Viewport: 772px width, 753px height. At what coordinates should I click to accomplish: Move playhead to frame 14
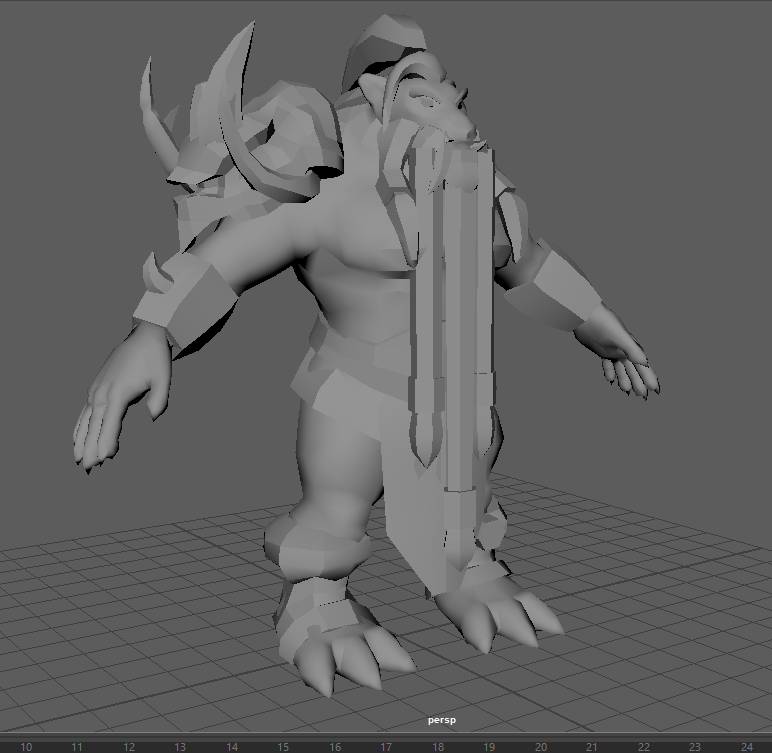(x=231, y=747)
